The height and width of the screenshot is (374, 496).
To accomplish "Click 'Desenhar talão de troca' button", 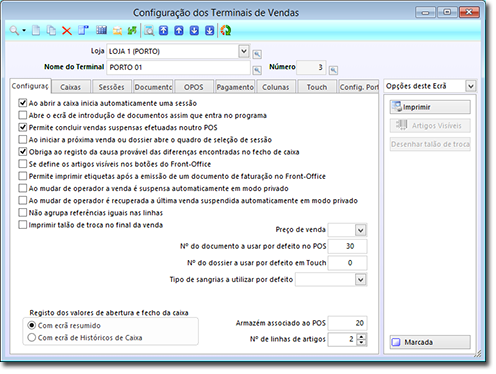I will coord(430,144).
